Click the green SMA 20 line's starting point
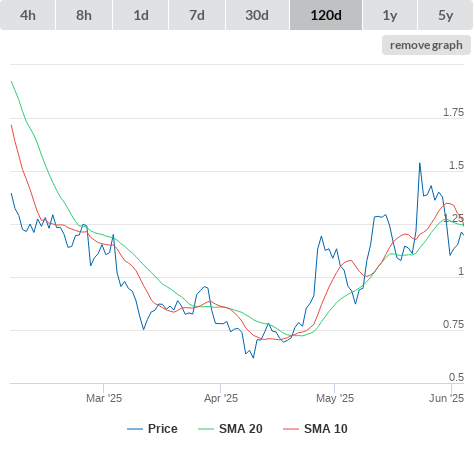The height and width of the screenshot is (455, 474). click(11, 81)
